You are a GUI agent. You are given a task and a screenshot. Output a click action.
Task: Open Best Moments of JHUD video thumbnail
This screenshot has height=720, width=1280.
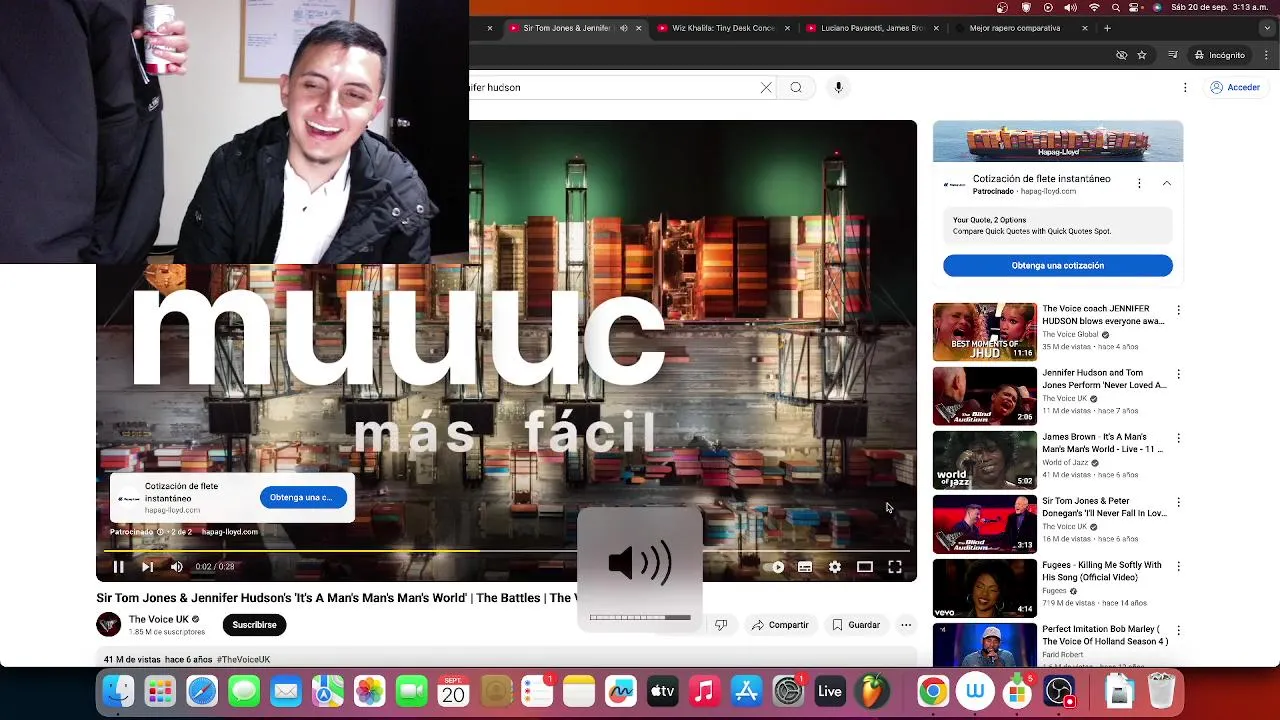point(984,332)
